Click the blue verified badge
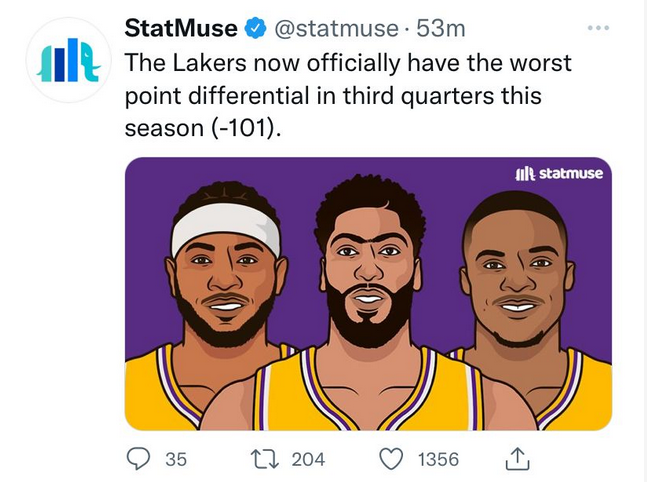647x482 pixels. [x=255, y=29]
